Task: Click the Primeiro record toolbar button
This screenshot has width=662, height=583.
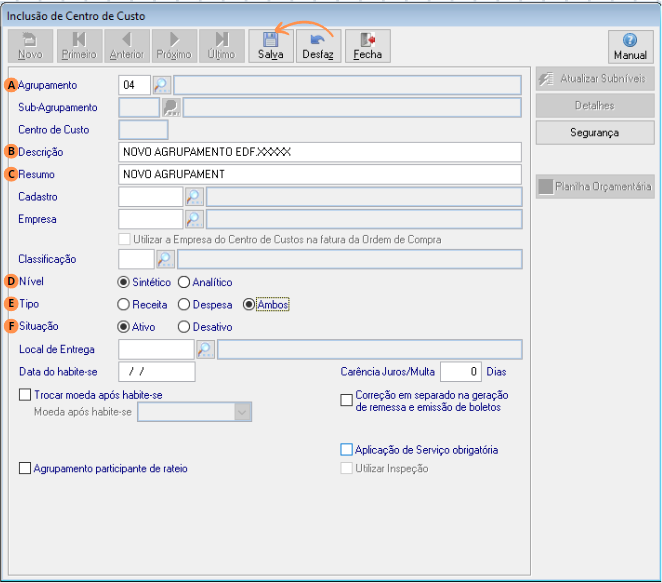Action: 79,46
